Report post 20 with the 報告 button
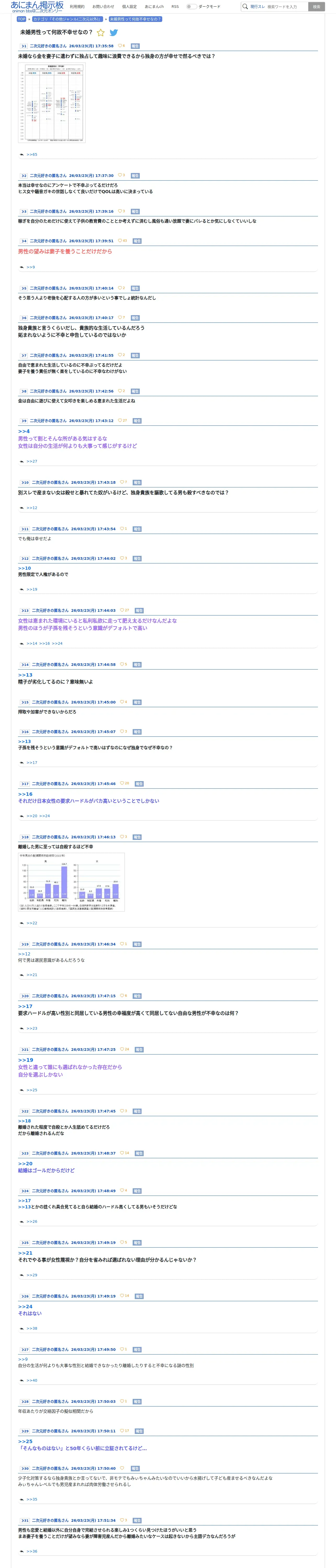 pyautogui.click(x=137, y=996)
